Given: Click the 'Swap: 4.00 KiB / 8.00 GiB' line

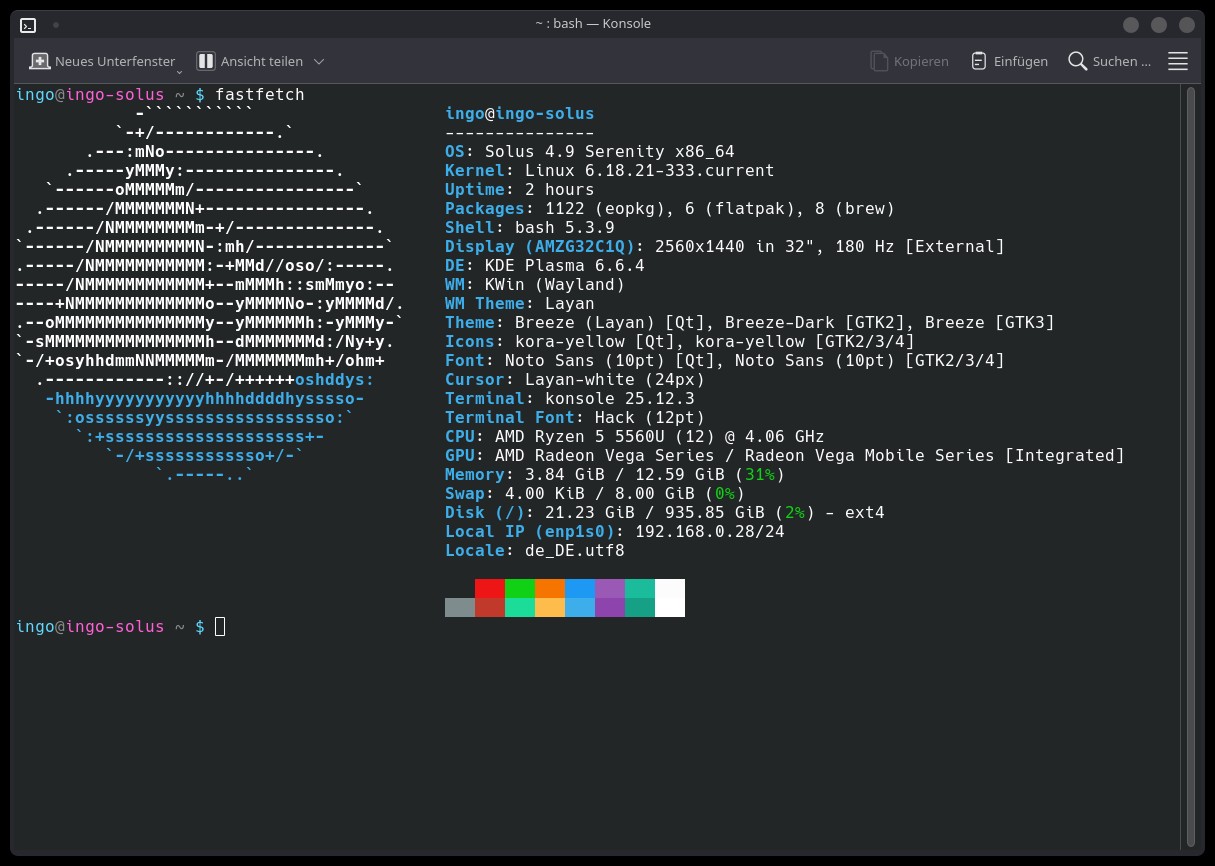Looking at the screenshot, I should [595, 493].
